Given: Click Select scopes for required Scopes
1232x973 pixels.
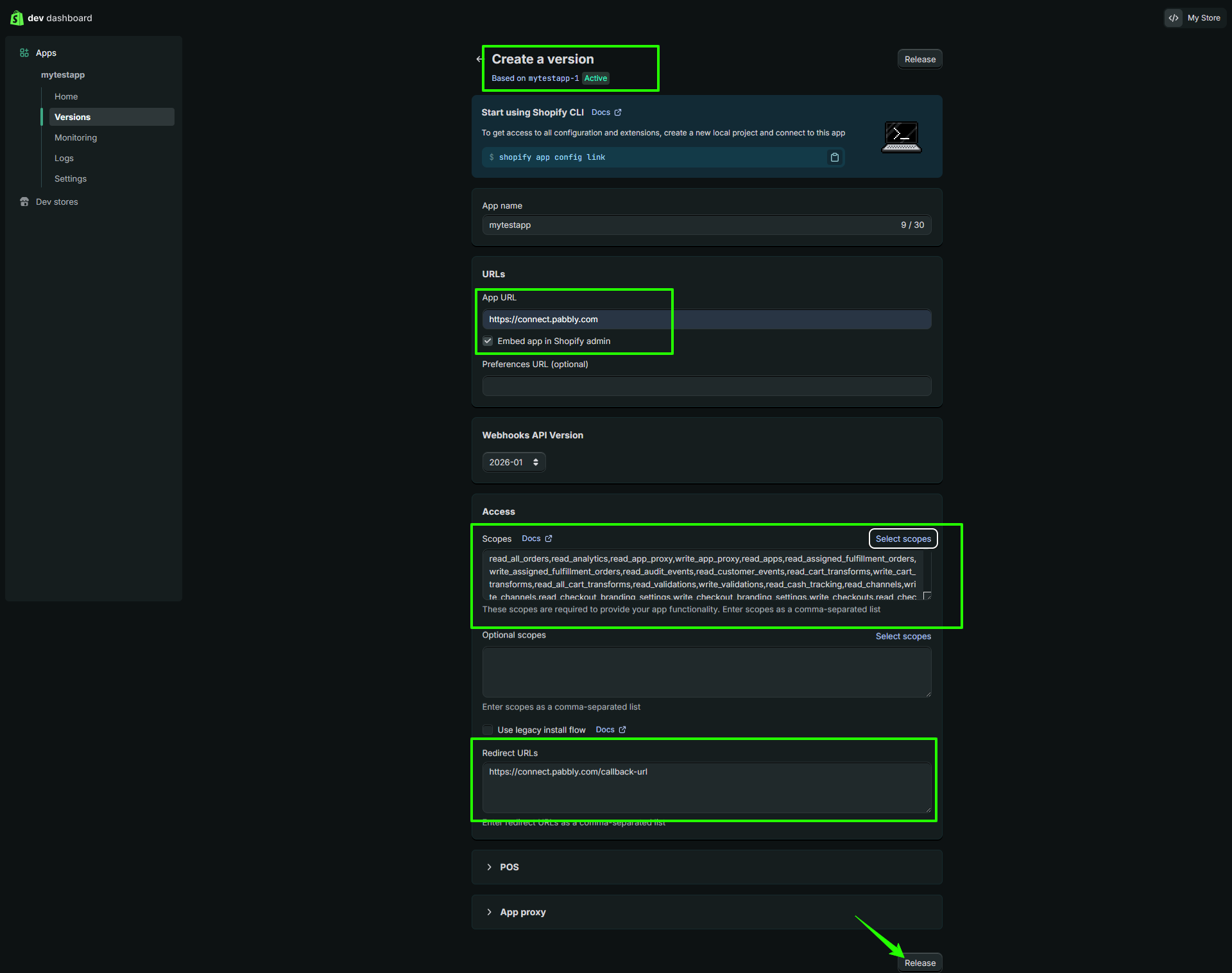Looking at the screenshot, I should point(903,538).
